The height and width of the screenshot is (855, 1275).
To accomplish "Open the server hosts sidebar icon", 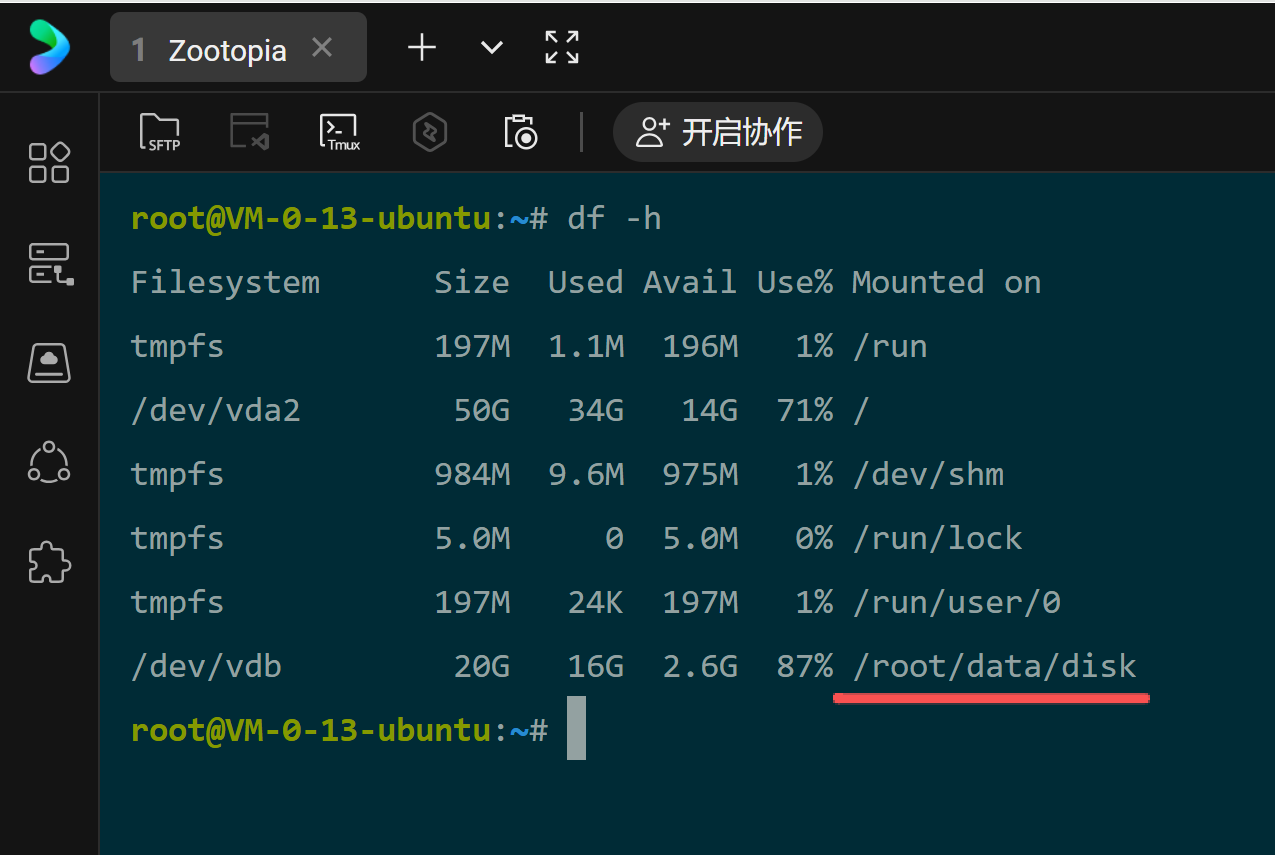I will pyautogui.click(x=49, y=263).
